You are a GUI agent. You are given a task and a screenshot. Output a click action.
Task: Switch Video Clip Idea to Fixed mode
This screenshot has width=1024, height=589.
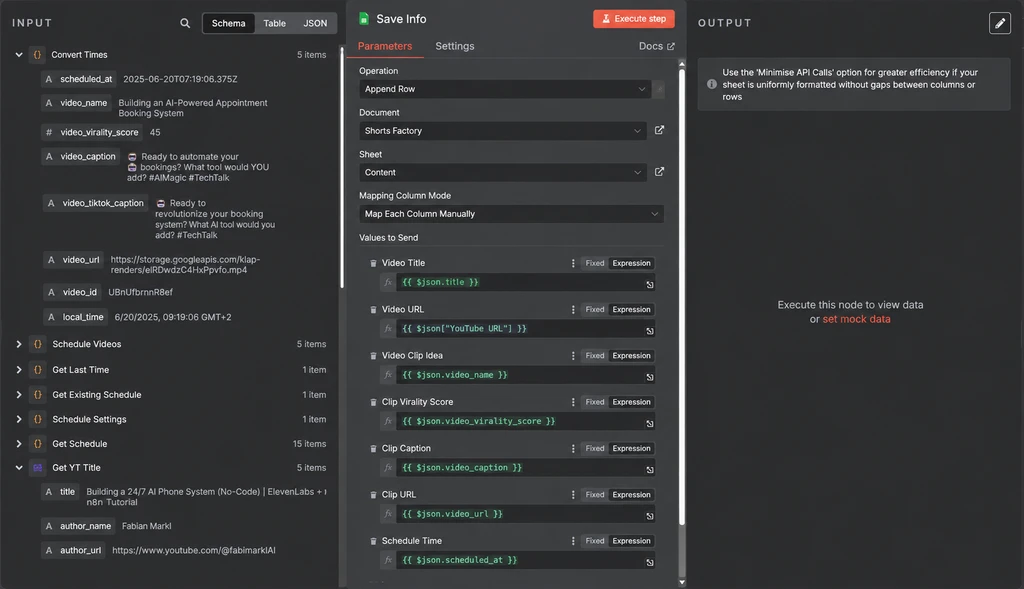pos(594,356)
